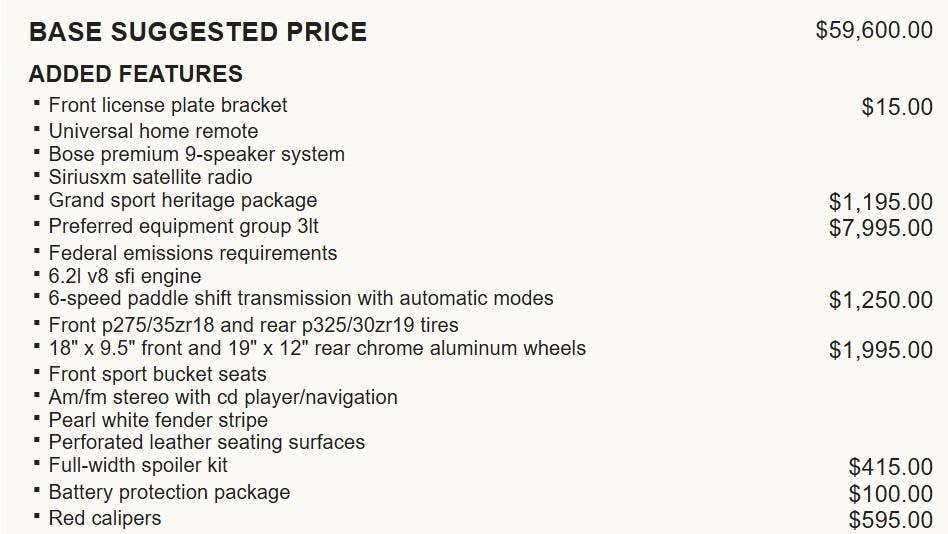Viewport: 948px width, 534px height.
Task: Click the $595.00 Red calipers price
Action: (890, 520)
